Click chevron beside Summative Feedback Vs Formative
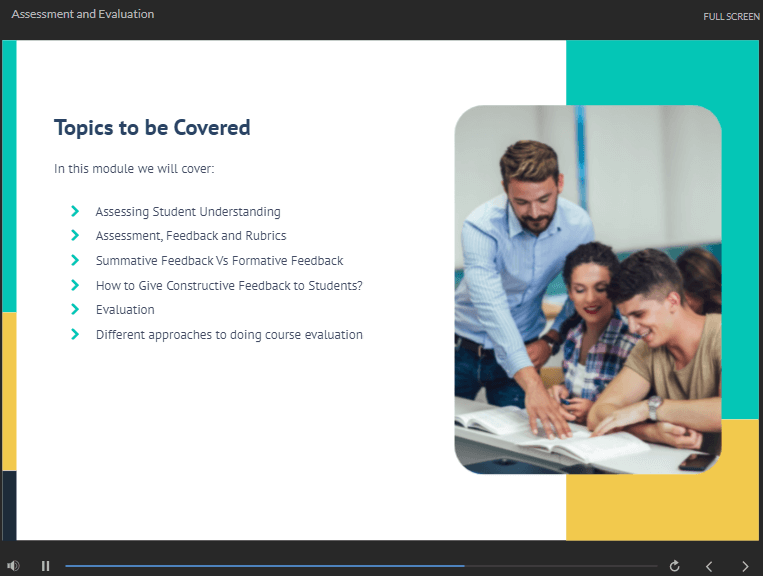Viewport: 763px width, 576px height. click(x=75, y=260)
